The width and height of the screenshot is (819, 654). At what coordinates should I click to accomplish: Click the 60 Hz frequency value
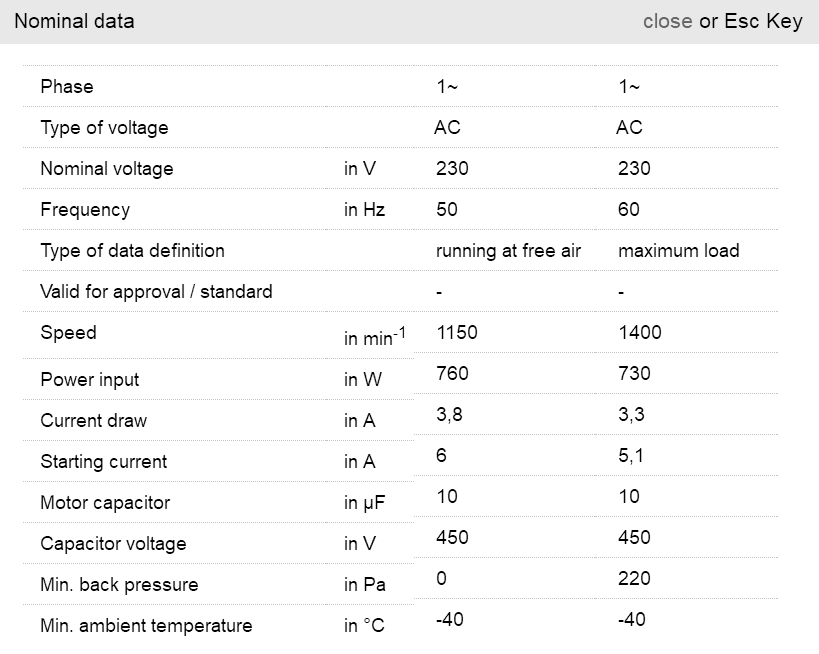click(629, 210)
